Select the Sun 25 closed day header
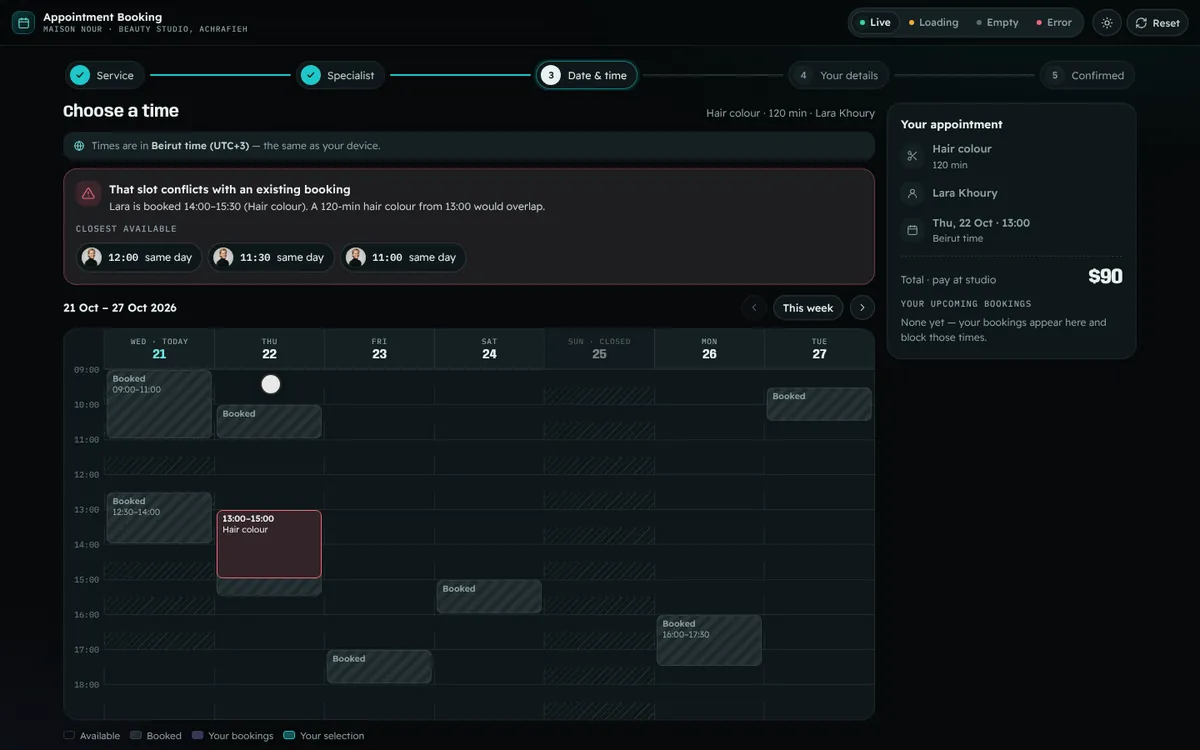 click(599, 348)
